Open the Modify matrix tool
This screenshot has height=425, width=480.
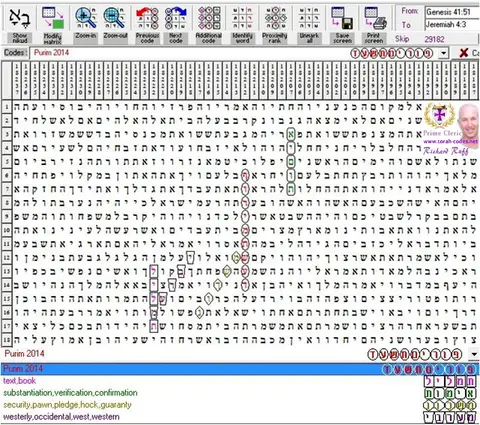[x=53, y=18]
